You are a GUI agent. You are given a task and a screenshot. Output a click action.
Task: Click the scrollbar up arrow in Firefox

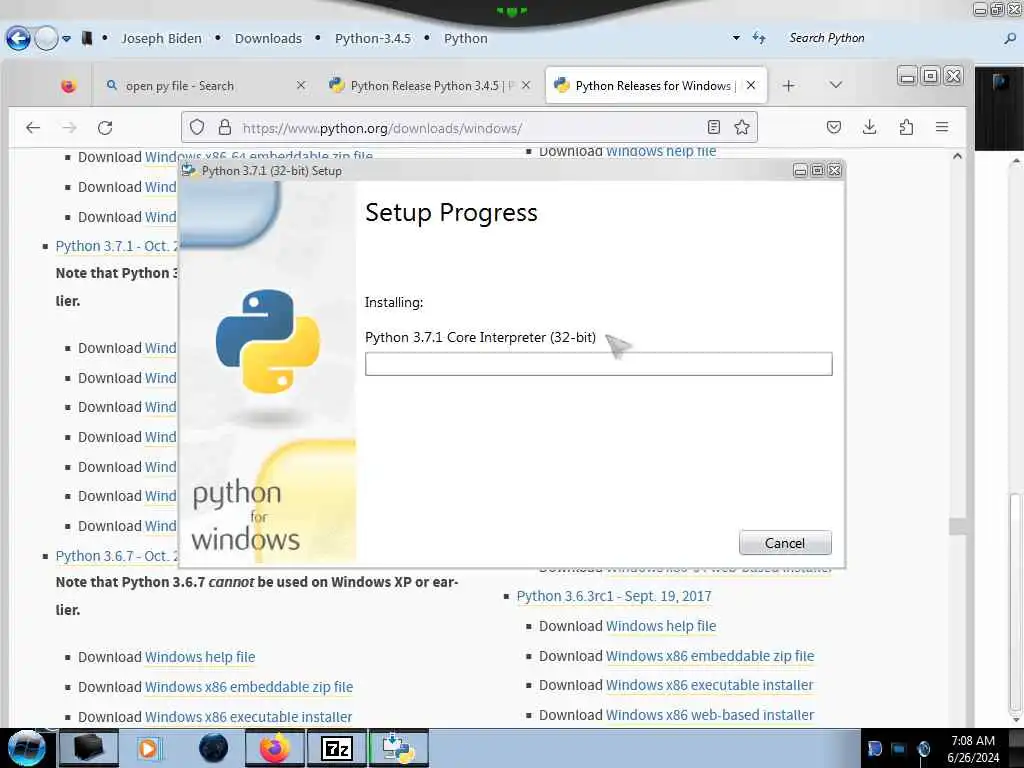(x=957, y=156)
